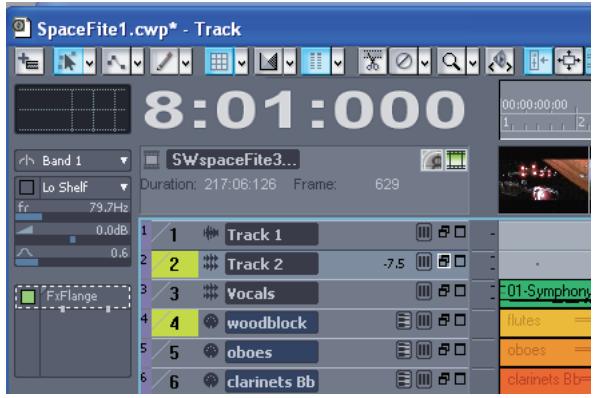596x398 pixels.
Task: Toggle the green FxFlange power button
Action: (x=28, y=297)
